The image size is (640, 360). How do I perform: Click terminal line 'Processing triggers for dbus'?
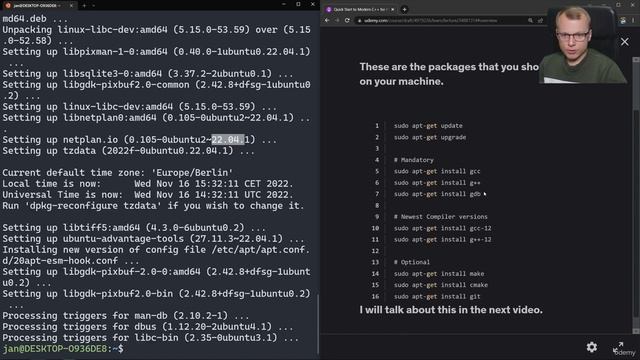[148, 327]
